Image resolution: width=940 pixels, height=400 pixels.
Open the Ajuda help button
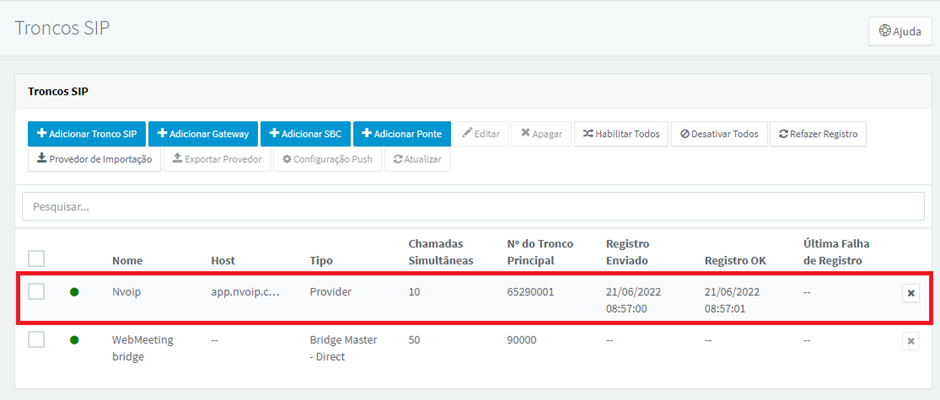899,31
